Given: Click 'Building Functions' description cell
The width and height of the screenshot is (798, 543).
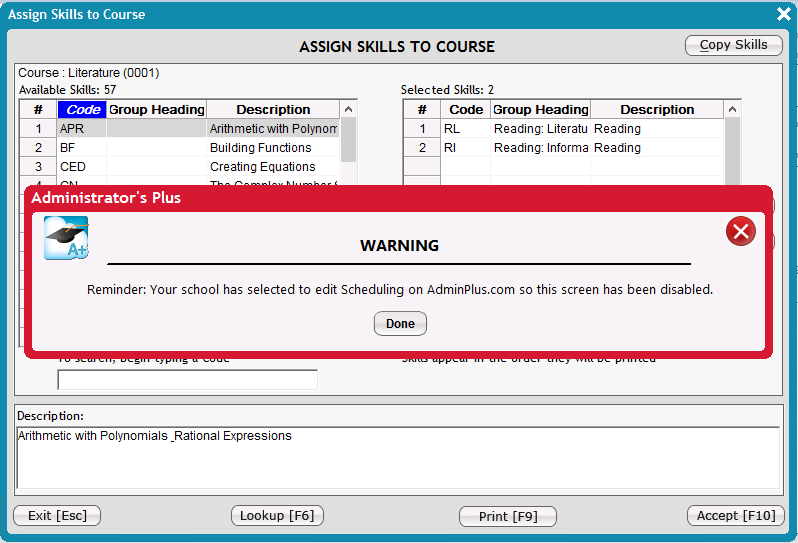Looking at the screenshot, I should [273, 148].
